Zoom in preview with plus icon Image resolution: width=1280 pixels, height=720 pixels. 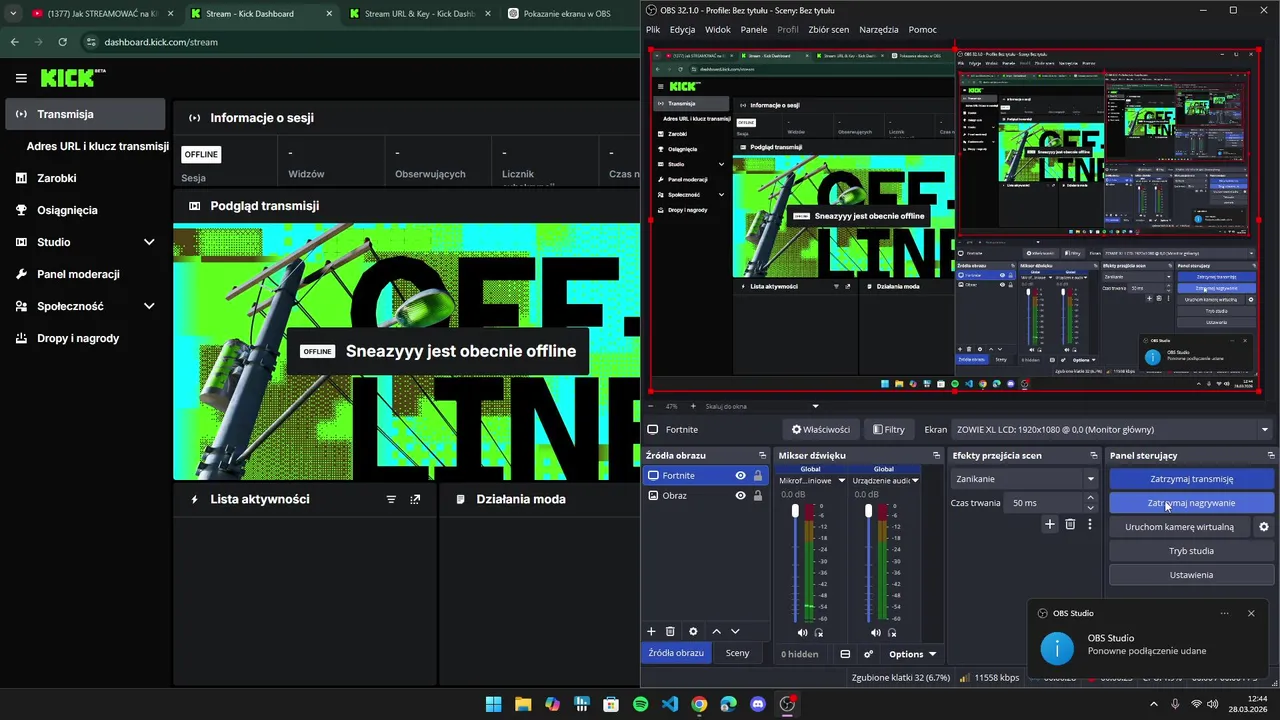(x=693, y=406)
